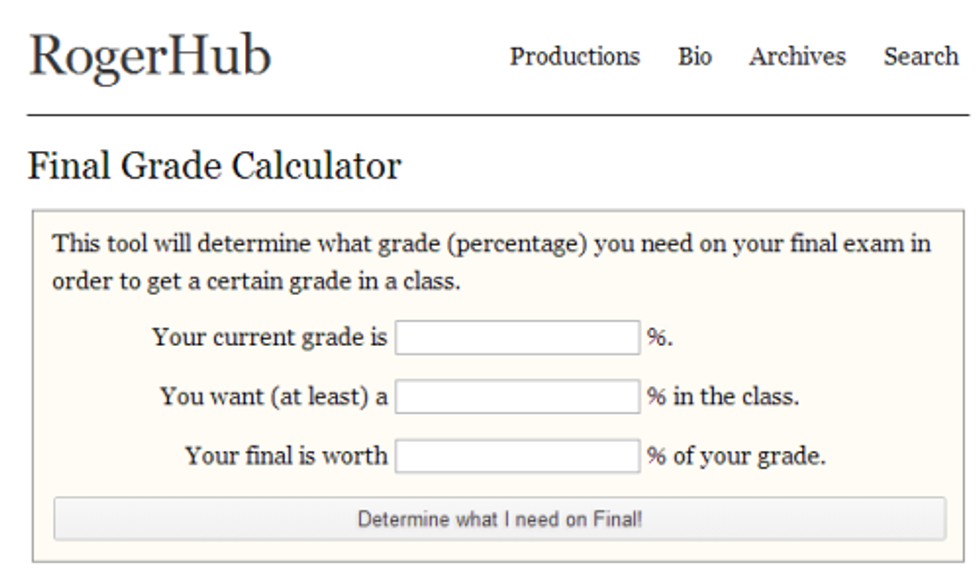Click the "% of your grade." text

[736, 456]
